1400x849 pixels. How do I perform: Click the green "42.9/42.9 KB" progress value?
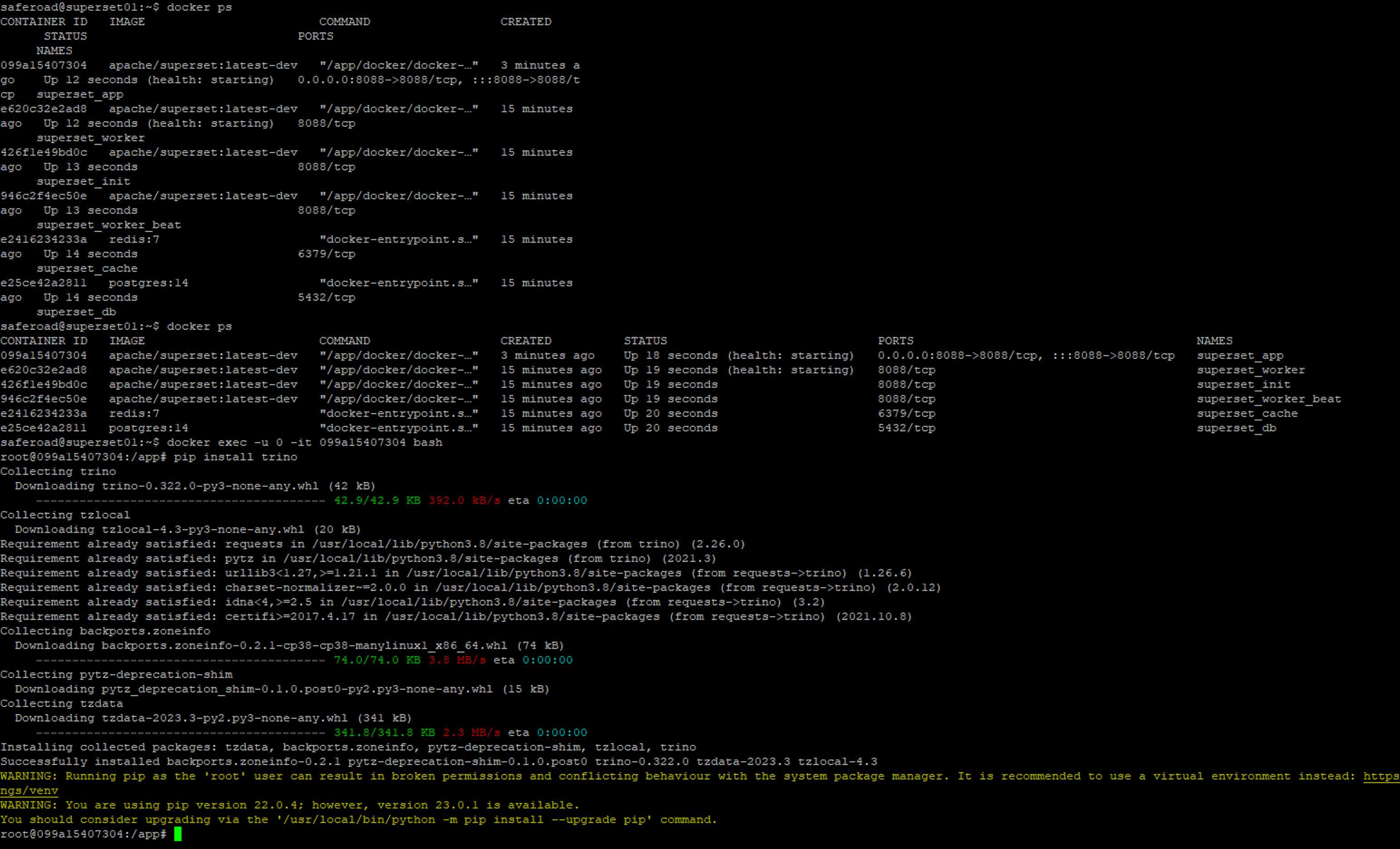pyautogui.click(x=377, y=501)
